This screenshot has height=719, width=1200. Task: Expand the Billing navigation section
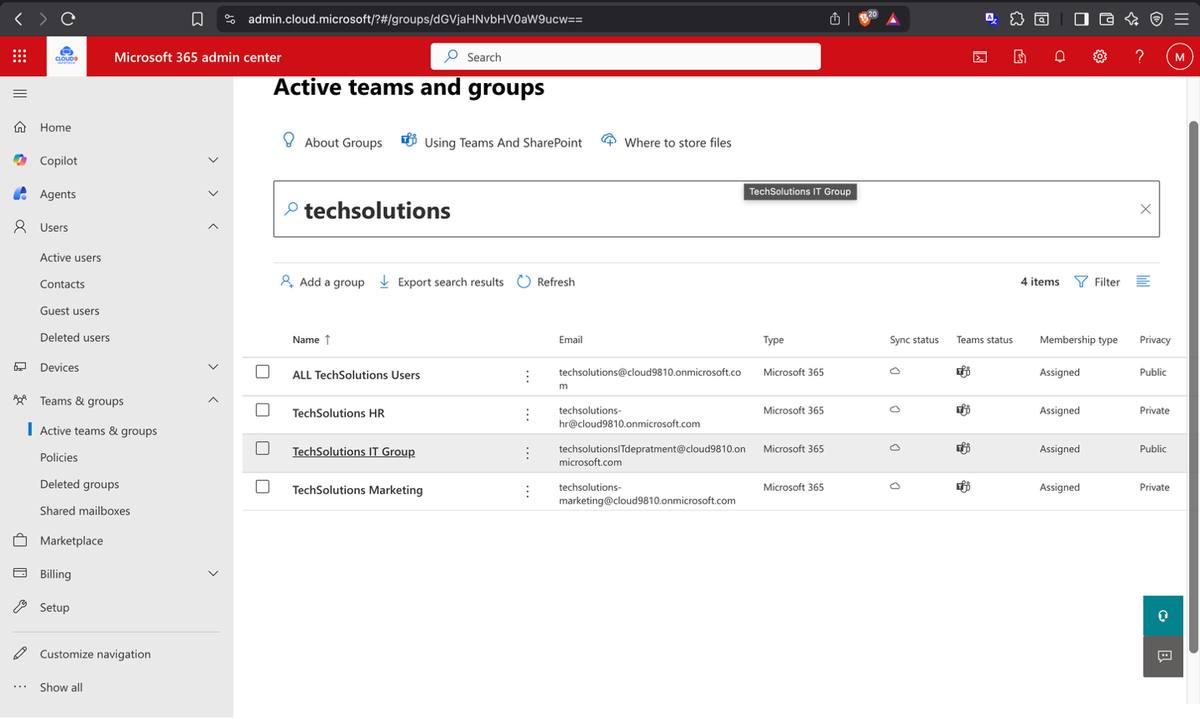[212, 574]
